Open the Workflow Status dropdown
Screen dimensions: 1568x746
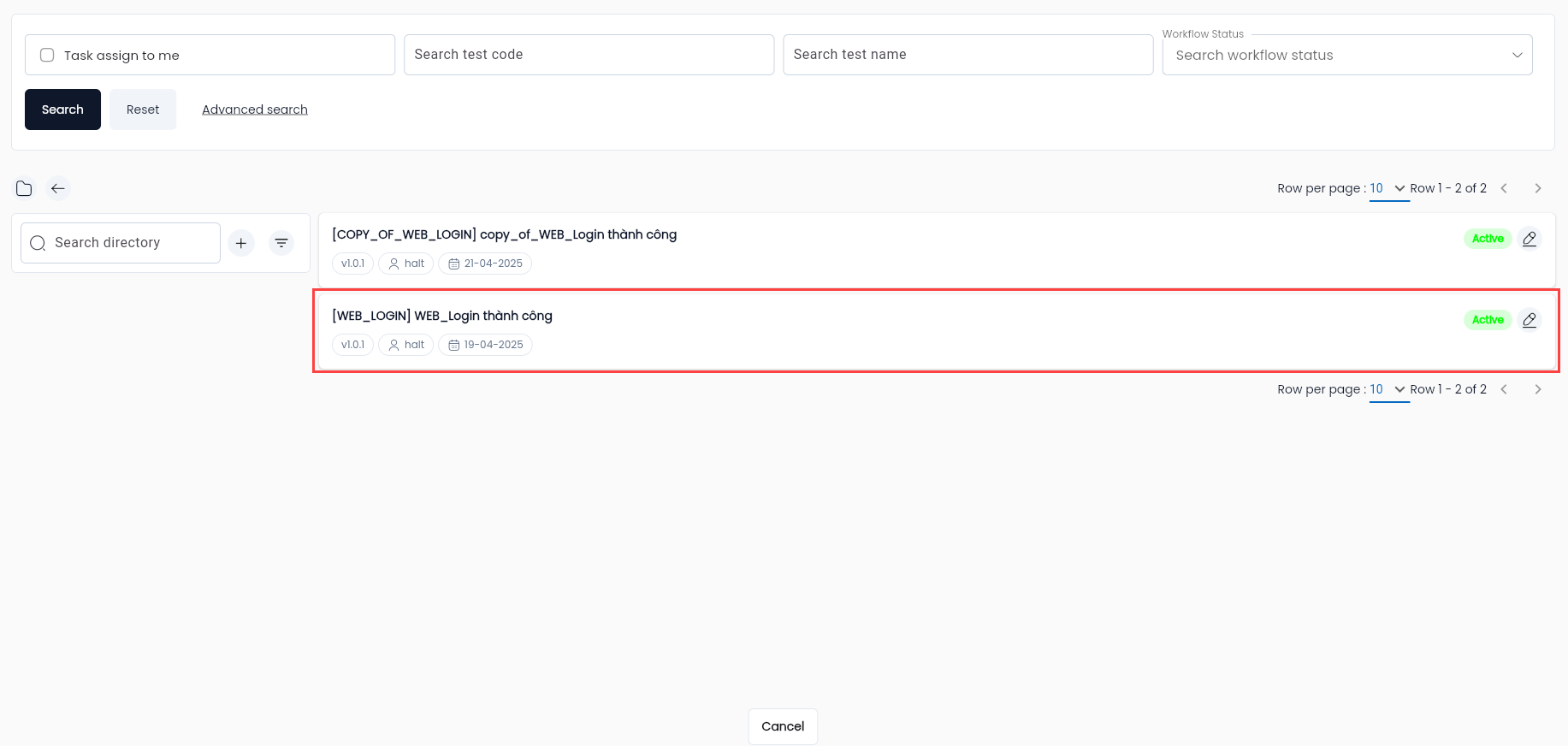(1347, 55)
